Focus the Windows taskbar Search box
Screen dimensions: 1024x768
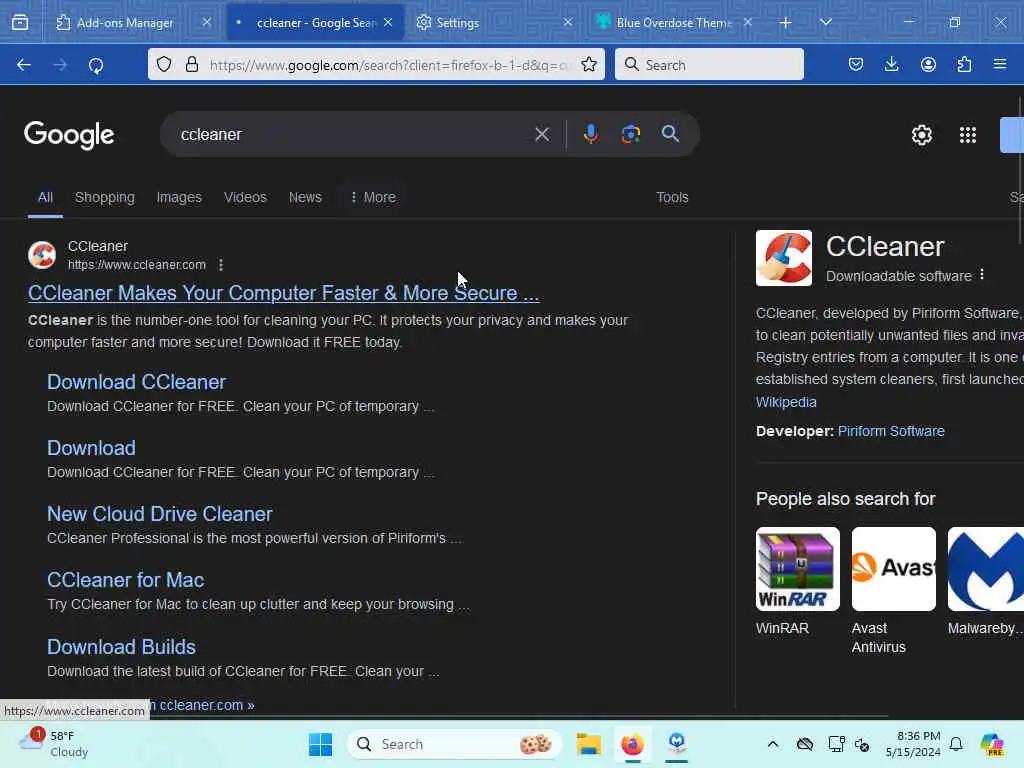coord(455,744)
